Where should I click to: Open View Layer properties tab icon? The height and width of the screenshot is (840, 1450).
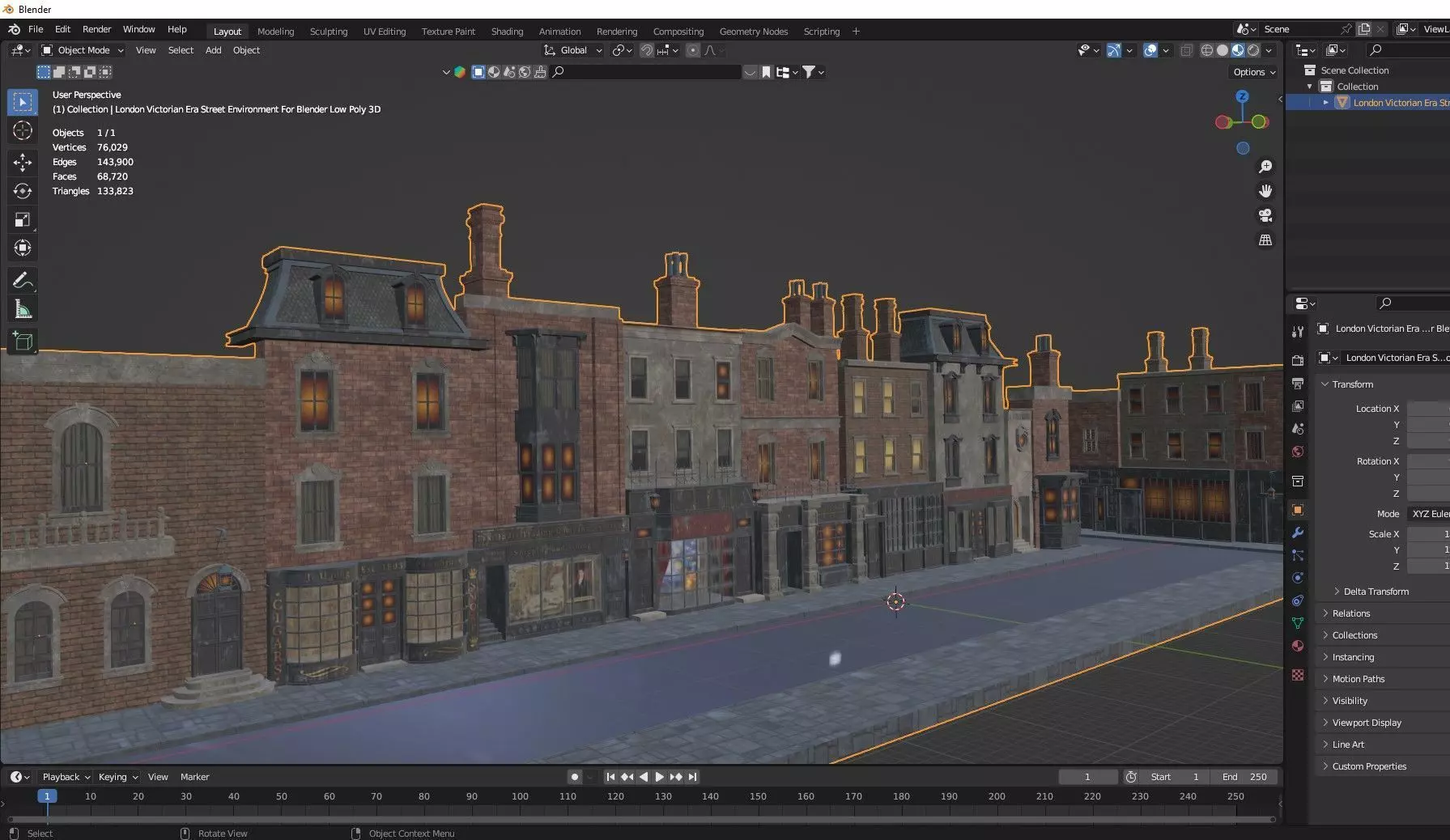click(x=1298, y=405)
